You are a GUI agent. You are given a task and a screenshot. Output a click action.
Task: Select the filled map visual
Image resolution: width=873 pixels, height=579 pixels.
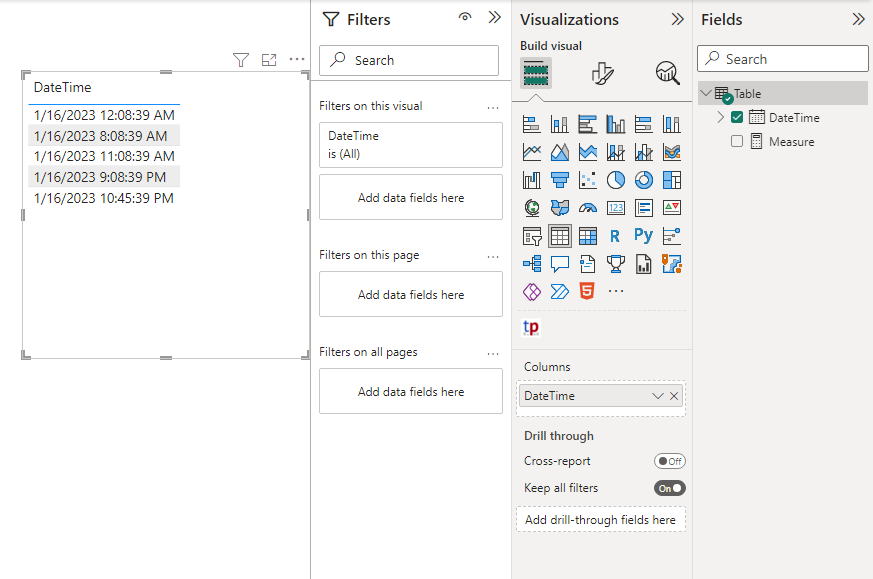point(560,208)
